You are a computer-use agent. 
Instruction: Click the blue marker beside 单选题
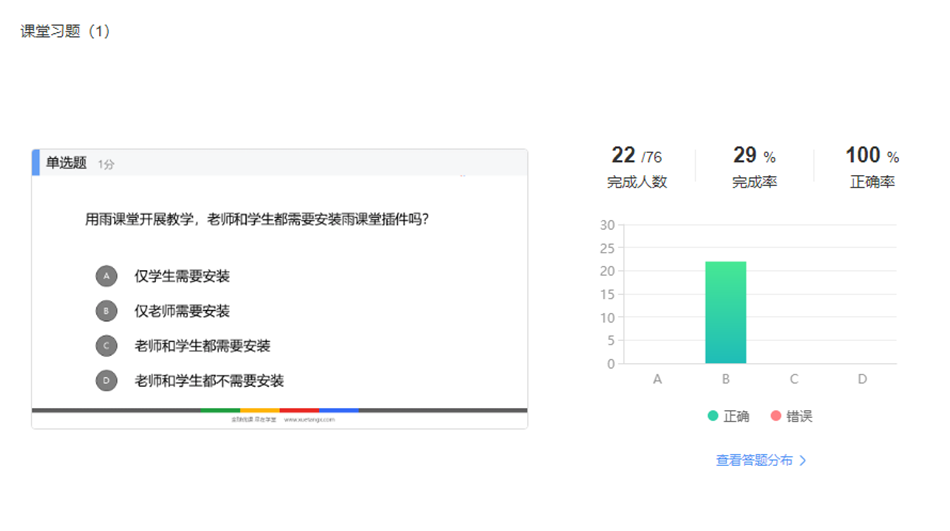[x=36, y=163]
